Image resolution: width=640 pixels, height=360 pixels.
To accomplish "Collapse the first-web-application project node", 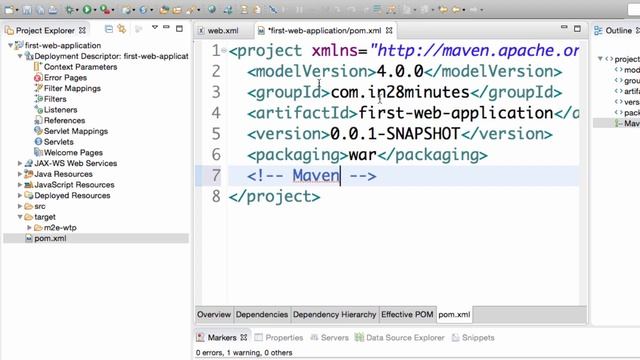I will pyautogui.click(x=11, y=45).
